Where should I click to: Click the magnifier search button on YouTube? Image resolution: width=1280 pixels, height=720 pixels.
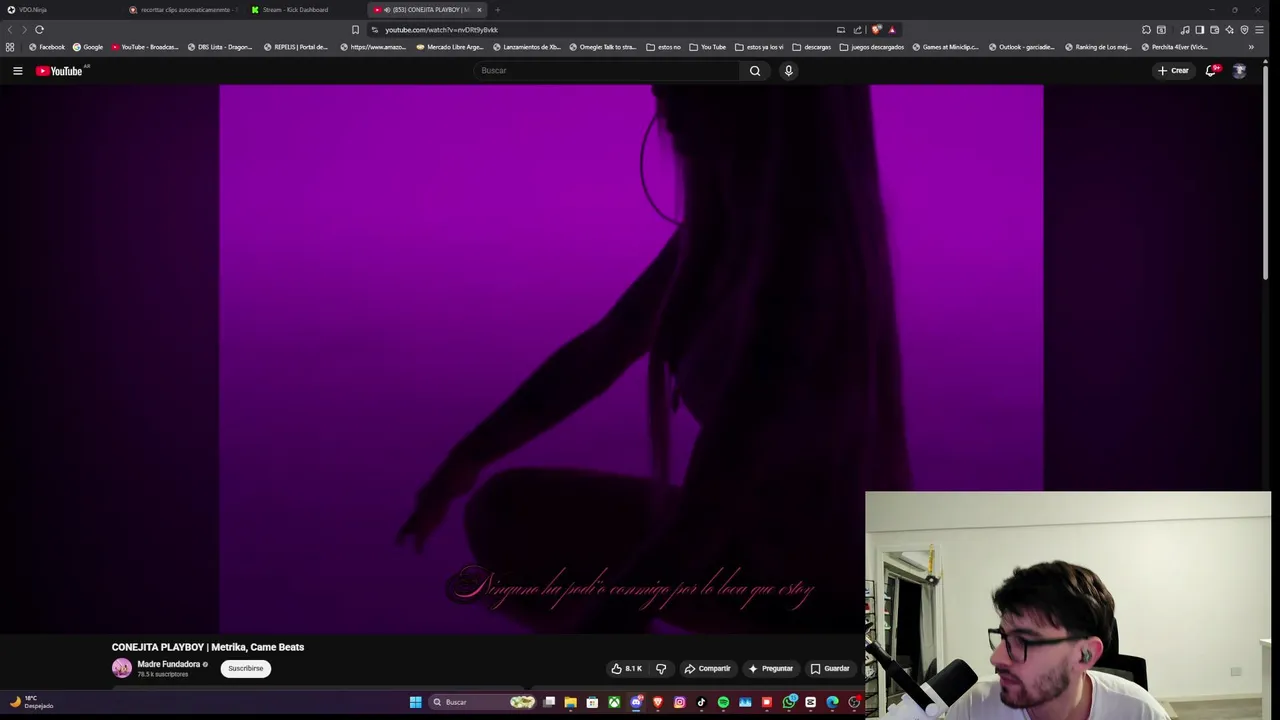pos(755,71)
